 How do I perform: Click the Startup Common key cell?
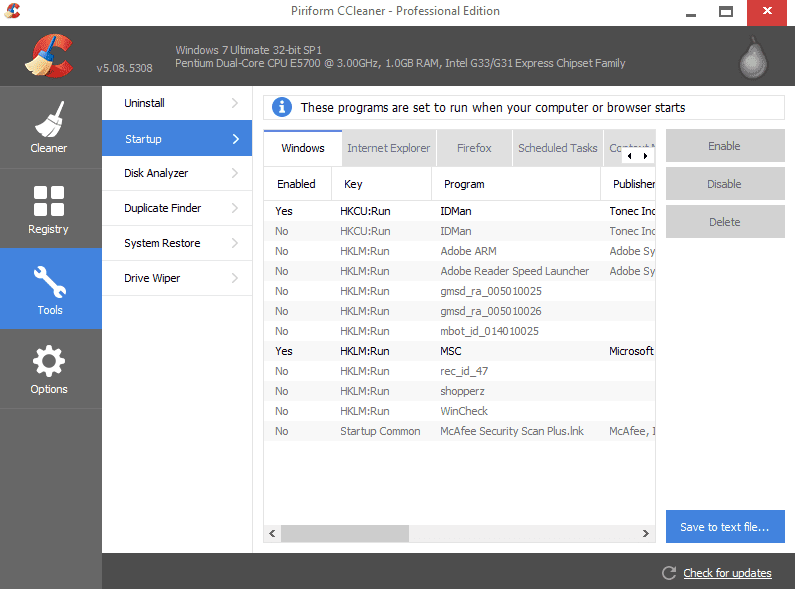click(380, 431)
